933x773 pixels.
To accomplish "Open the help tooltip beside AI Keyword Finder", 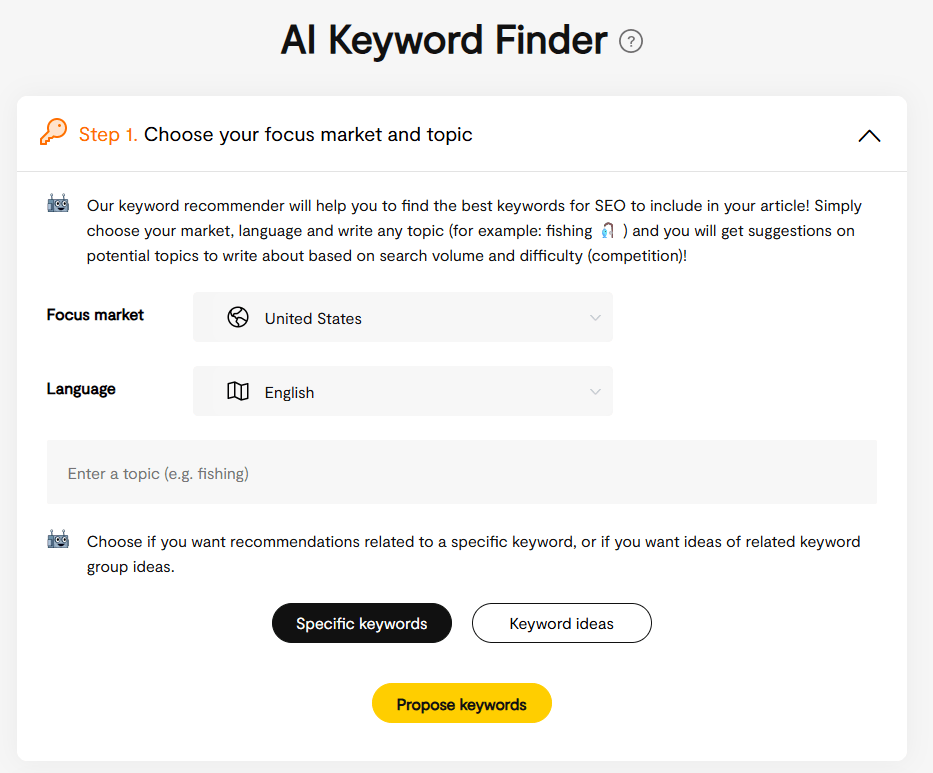I will pyautogui.click(x=631, y=41).
